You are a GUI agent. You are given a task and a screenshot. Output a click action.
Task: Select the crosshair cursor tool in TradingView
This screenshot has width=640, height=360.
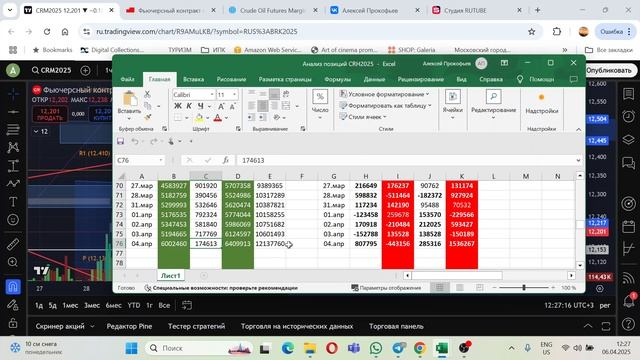(x=13, y=93)
